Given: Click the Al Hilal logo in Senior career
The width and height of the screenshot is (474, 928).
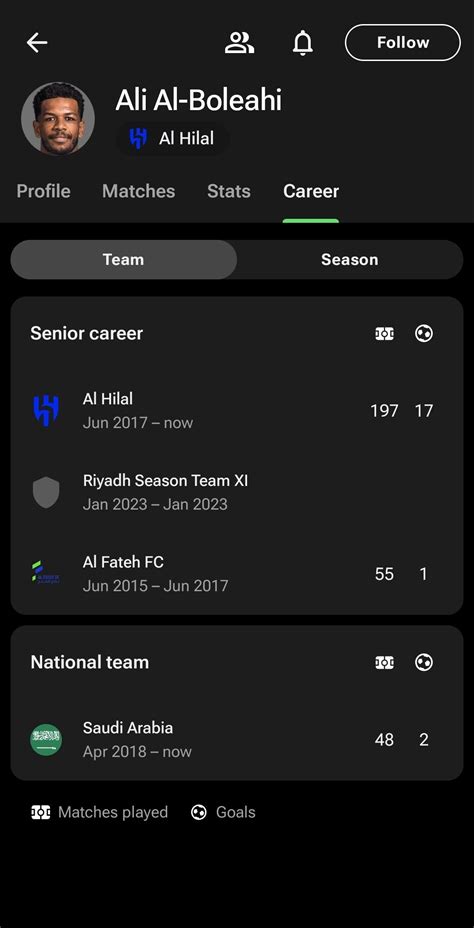Looking at the screenshot, I should point(46,411).
